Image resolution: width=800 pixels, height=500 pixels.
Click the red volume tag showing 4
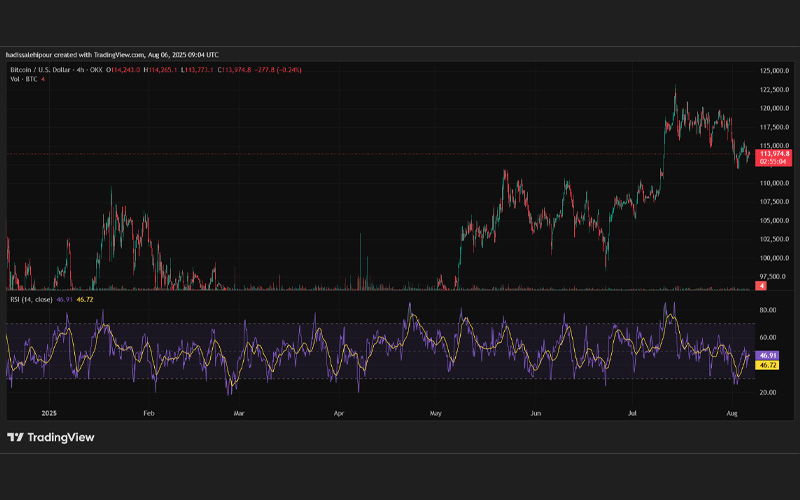click(x=761, y=286)
